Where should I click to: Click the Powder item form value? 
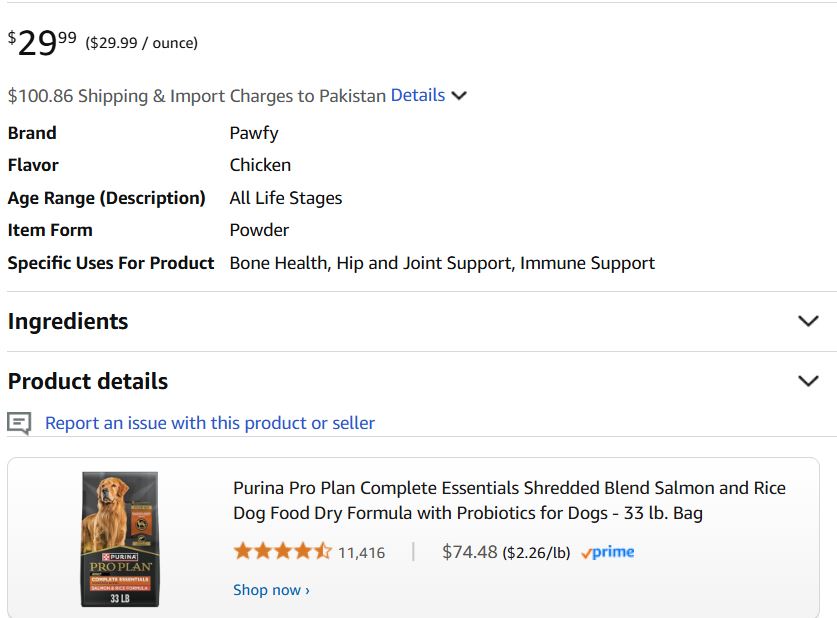(259, 230)
